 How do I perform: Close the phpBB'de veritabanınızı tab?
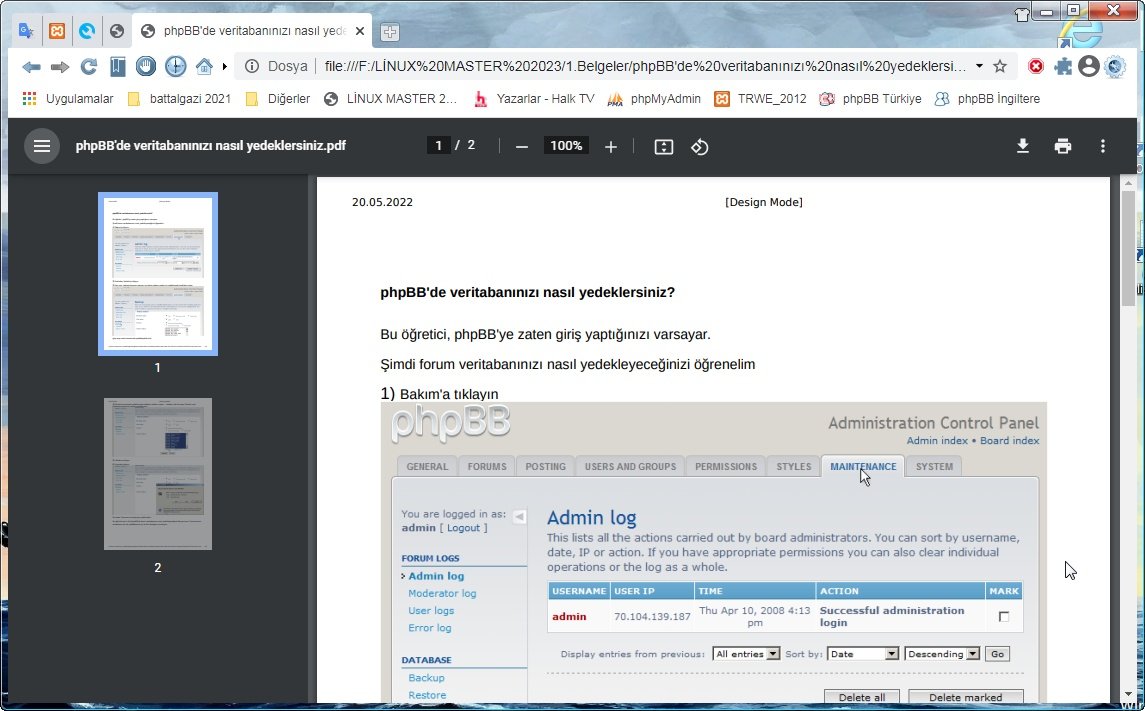[359, 31]
